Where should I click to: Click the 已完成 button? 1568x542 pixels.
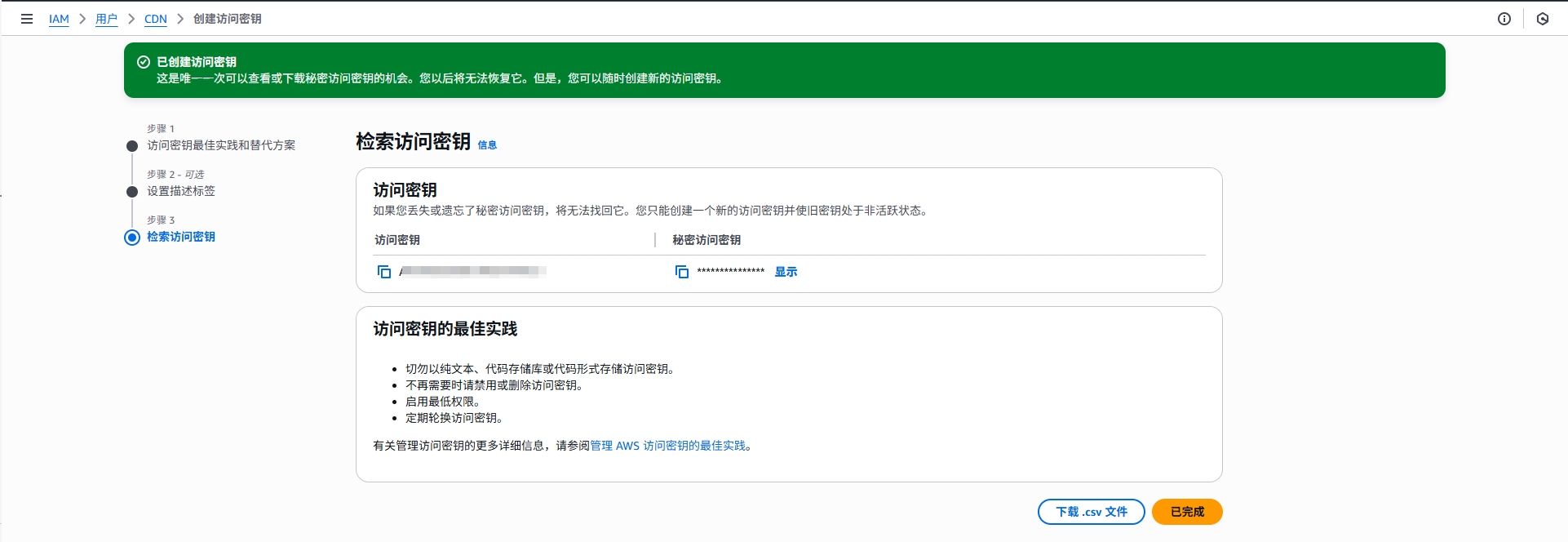pyautogui.click(x=1187, y=512)
